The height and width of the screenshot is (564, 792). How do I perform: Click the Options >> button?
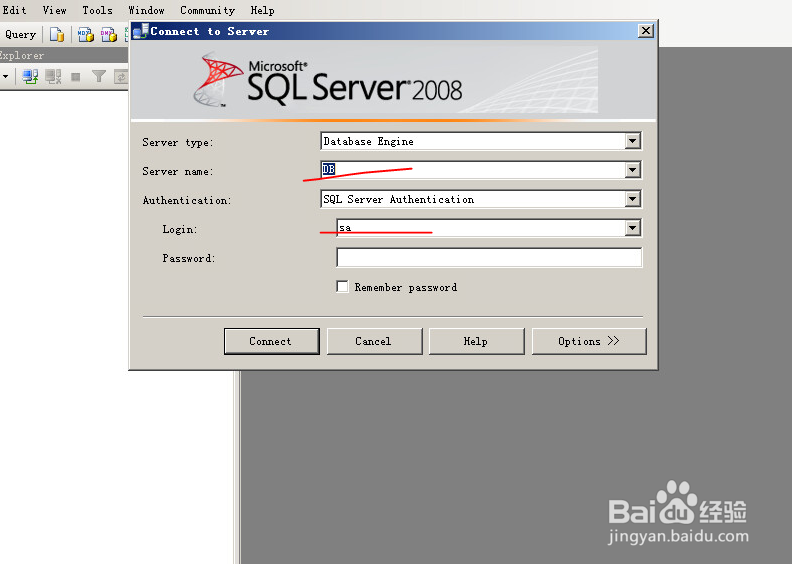[589, 341]
